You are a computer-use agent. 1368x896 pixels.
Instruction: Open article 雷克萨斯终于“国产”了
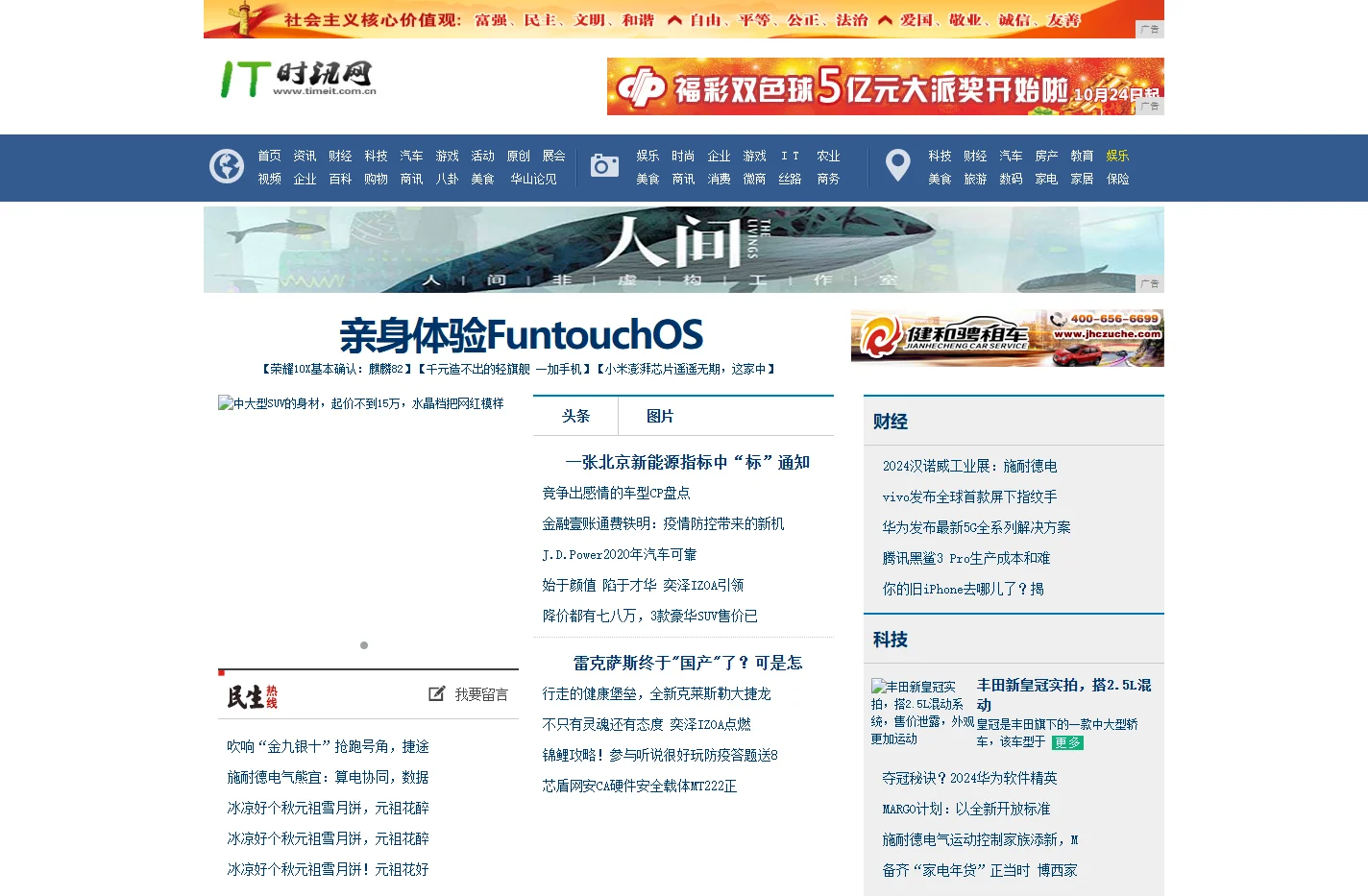(x=687, y=663)
